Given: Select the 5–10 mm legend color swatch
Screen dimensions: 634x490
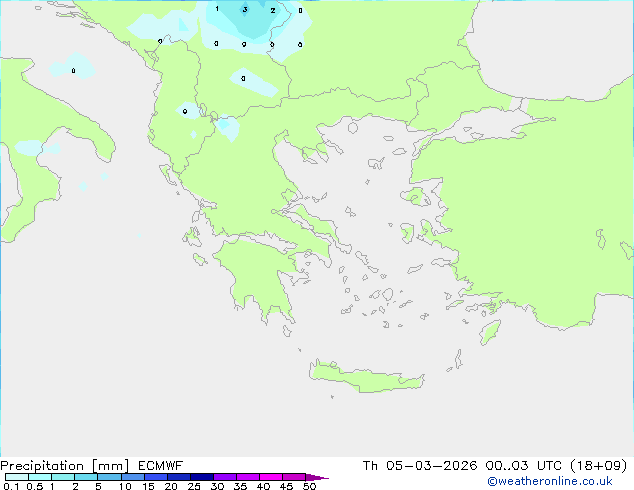Looking at the screenshot, I should [109, 477].
